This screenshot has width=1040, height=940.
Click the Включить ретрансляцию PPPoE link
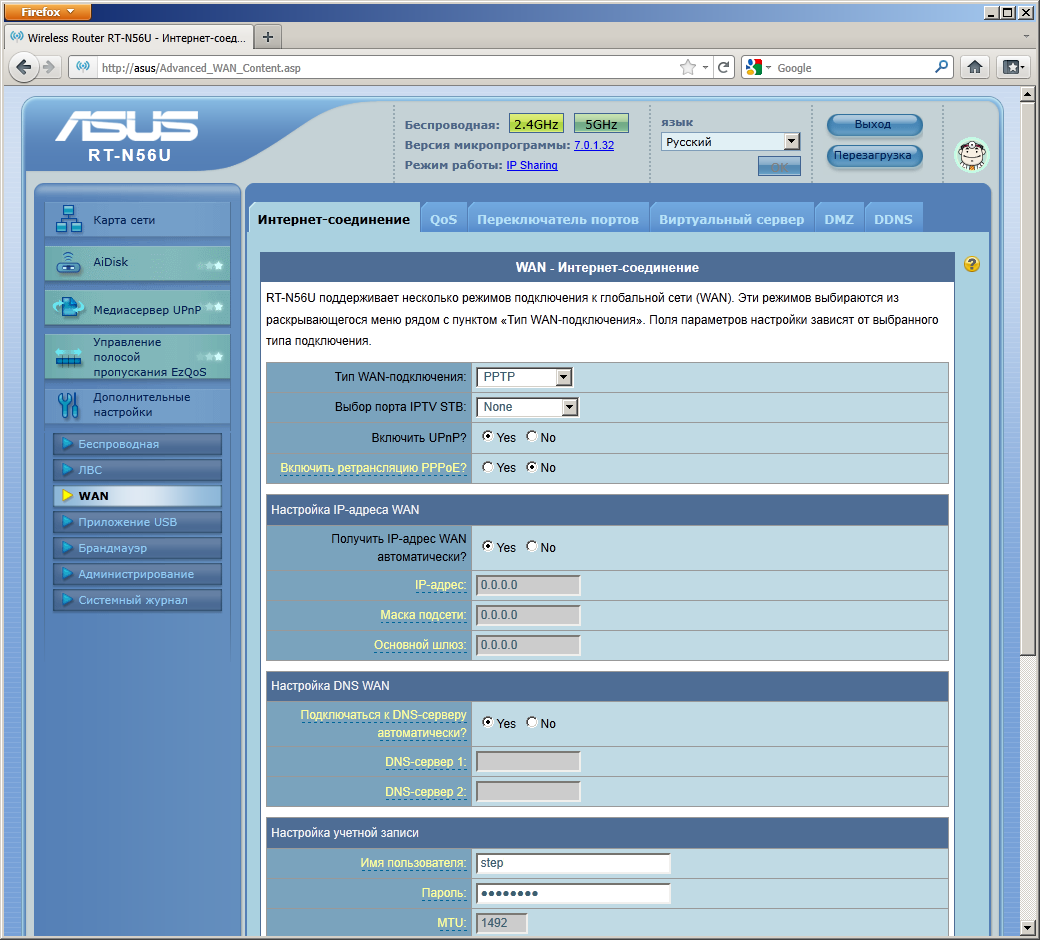coord(373,468)
